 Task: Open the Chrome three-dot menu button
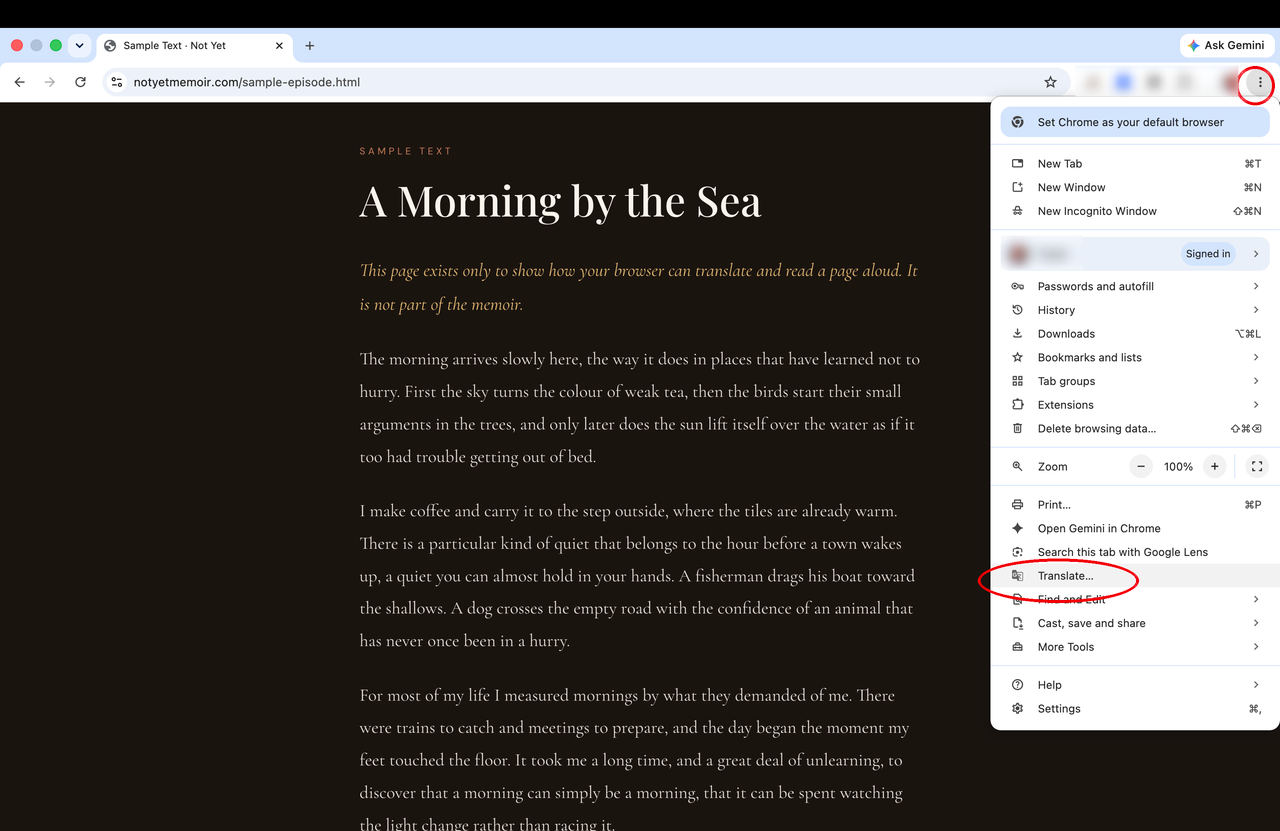click(x=1260, y=82)
